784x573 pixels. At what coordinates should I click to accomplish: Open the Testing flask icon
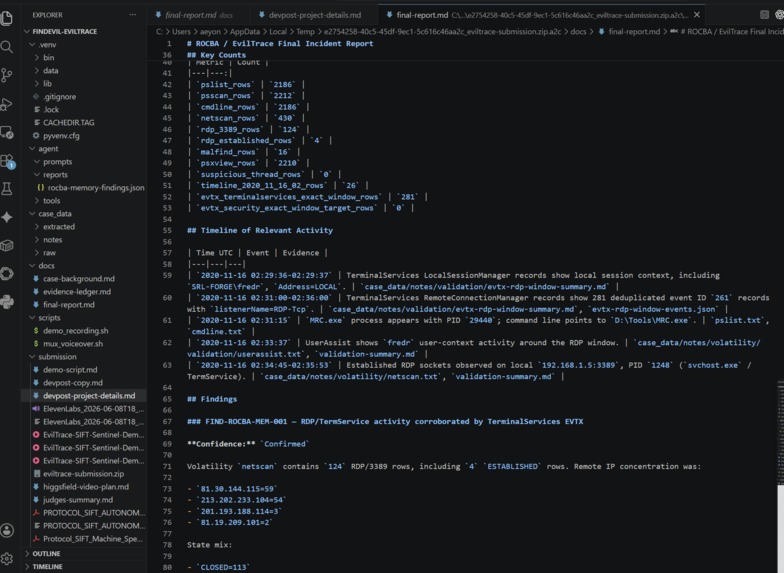(7, 188)
